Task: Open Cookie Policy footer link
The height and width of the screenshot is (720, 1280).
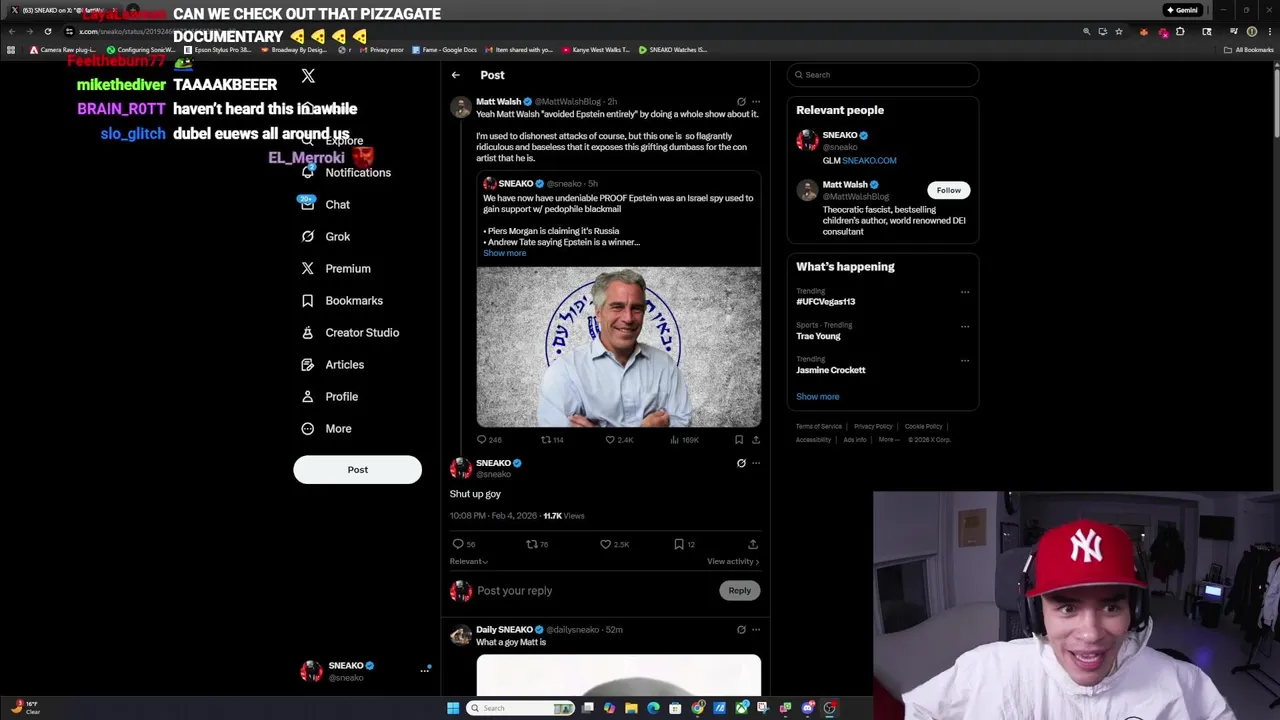Action: click(923, 427)
